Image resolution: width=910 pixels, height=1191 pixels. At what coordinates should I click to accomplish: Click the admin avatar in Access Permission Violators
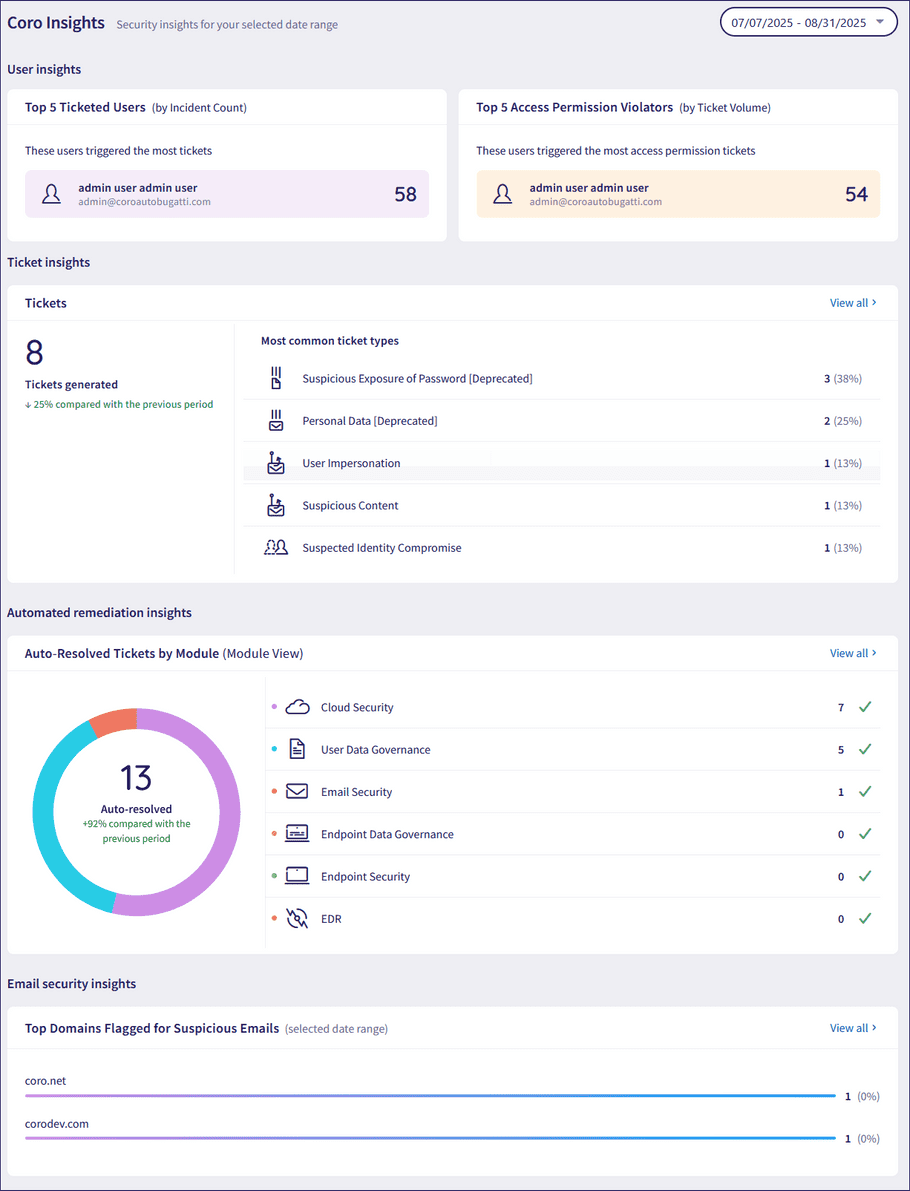click(503, 195)
